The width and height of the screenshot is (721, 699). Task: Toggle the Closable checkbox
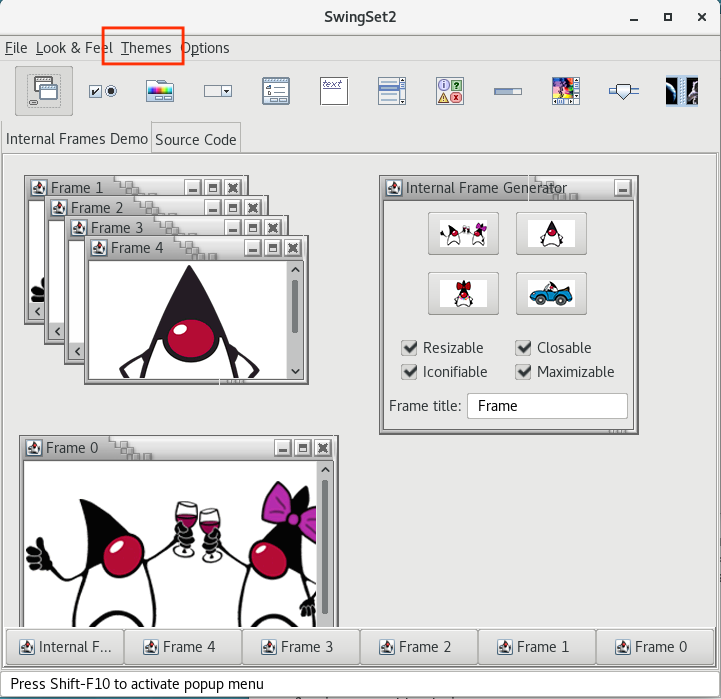click(x=524, y=348)
